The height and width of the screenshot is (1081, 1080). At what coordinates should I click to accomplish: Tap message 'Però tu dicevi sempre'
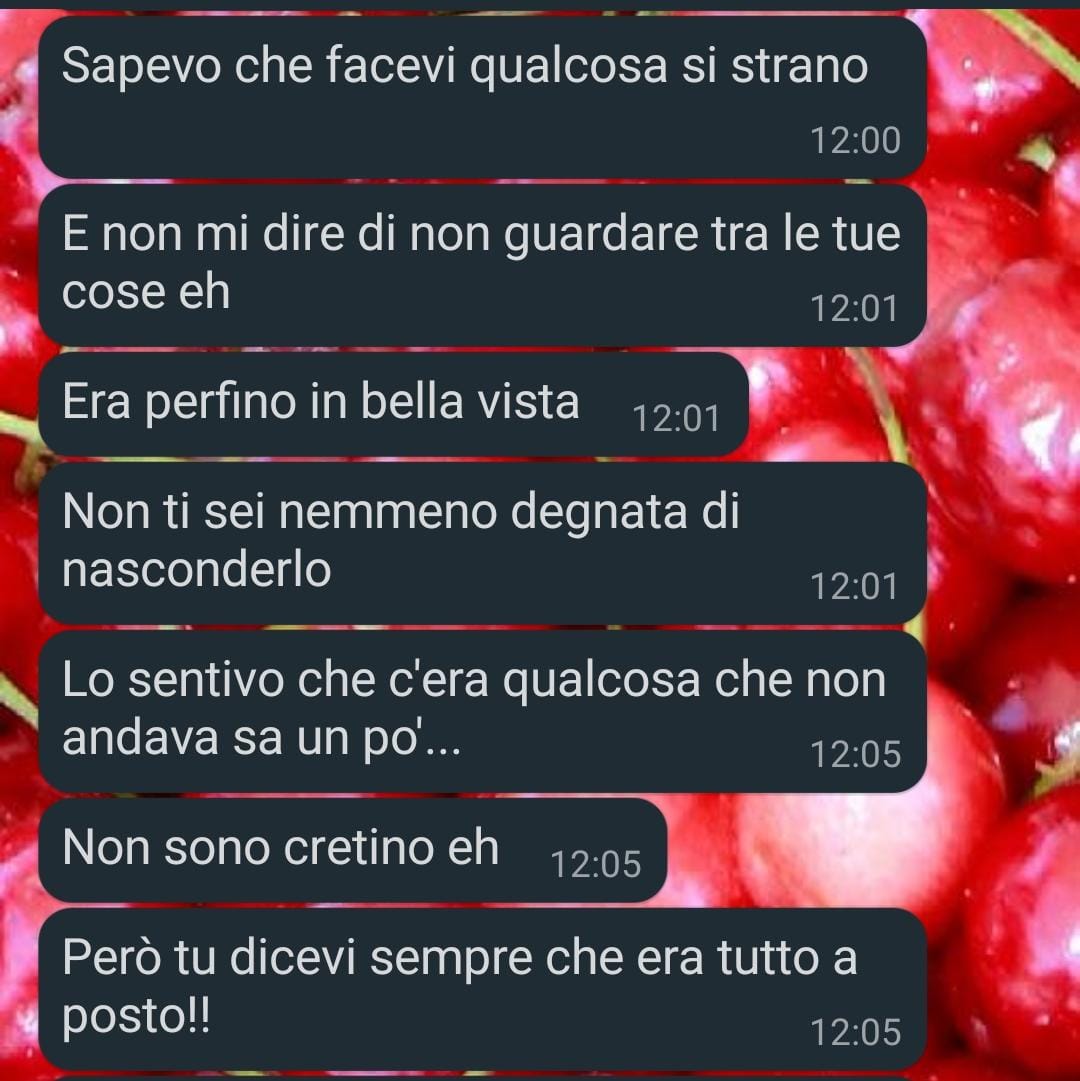[x=482, y=989]
